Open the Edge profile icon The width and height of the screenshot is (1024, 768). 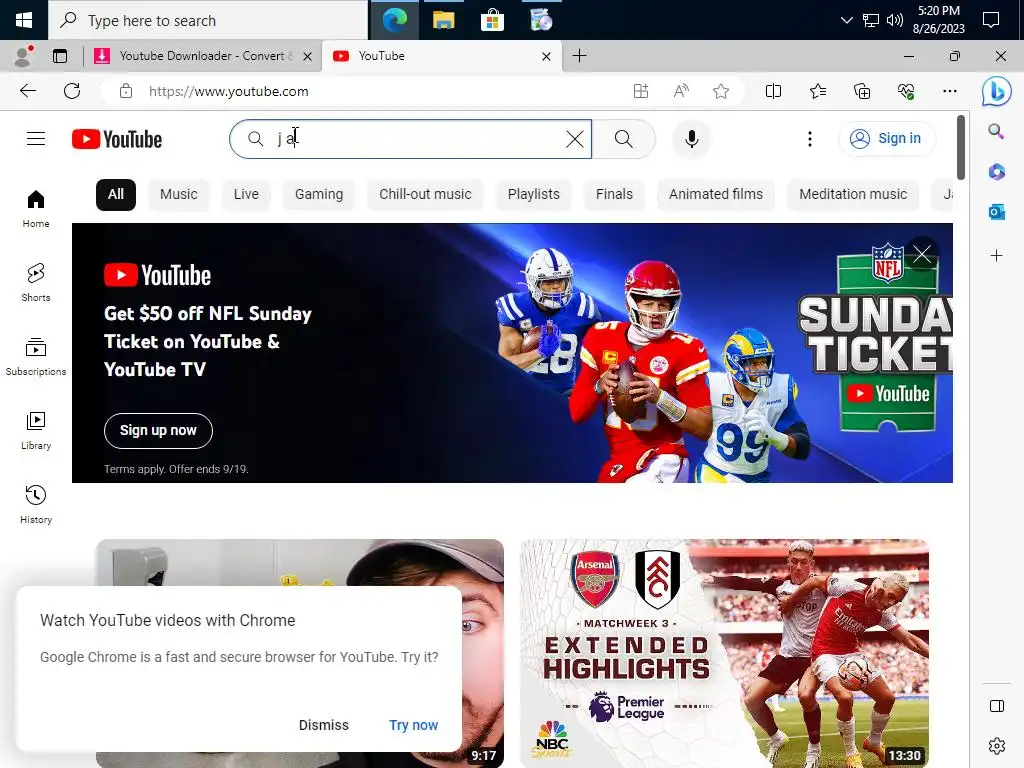24,56
